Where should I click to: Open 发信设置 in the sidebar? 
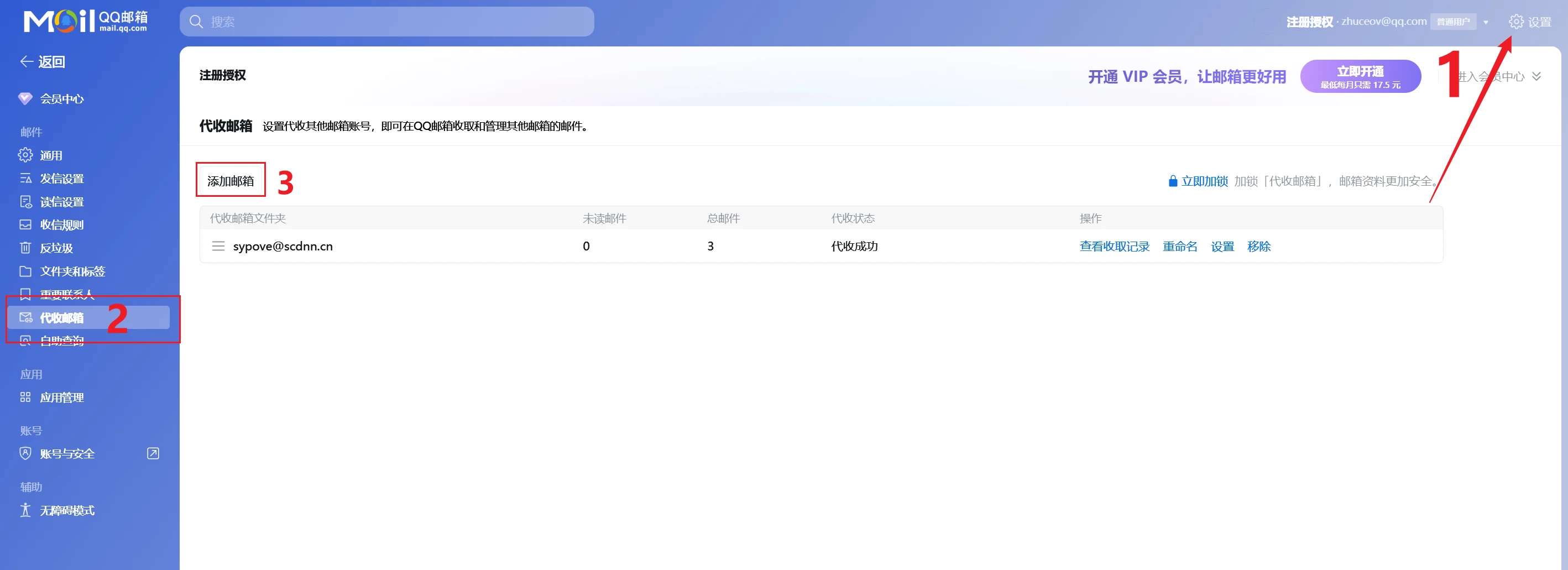[62, 178]
